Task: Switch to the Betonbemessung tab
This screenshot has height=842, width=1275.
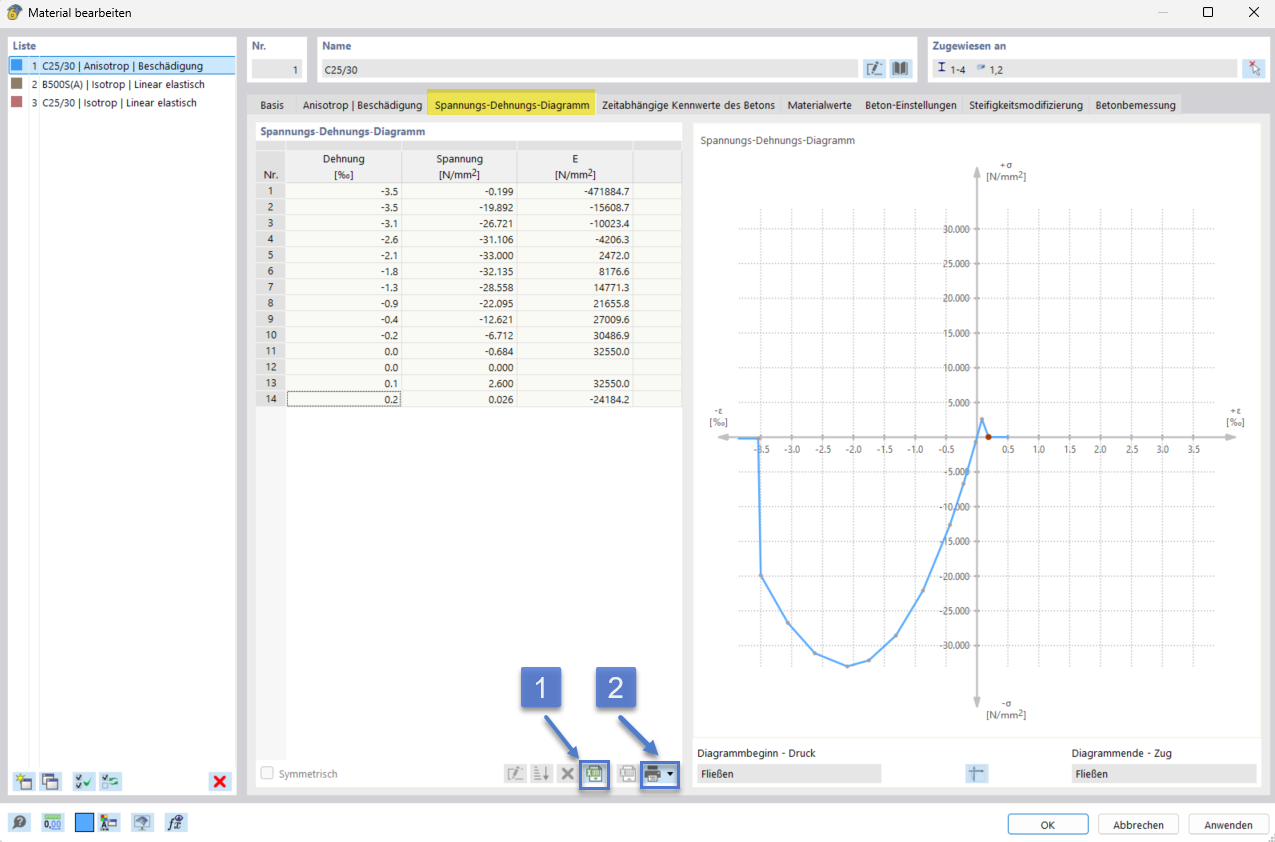Action: [x=1136, y=105]
